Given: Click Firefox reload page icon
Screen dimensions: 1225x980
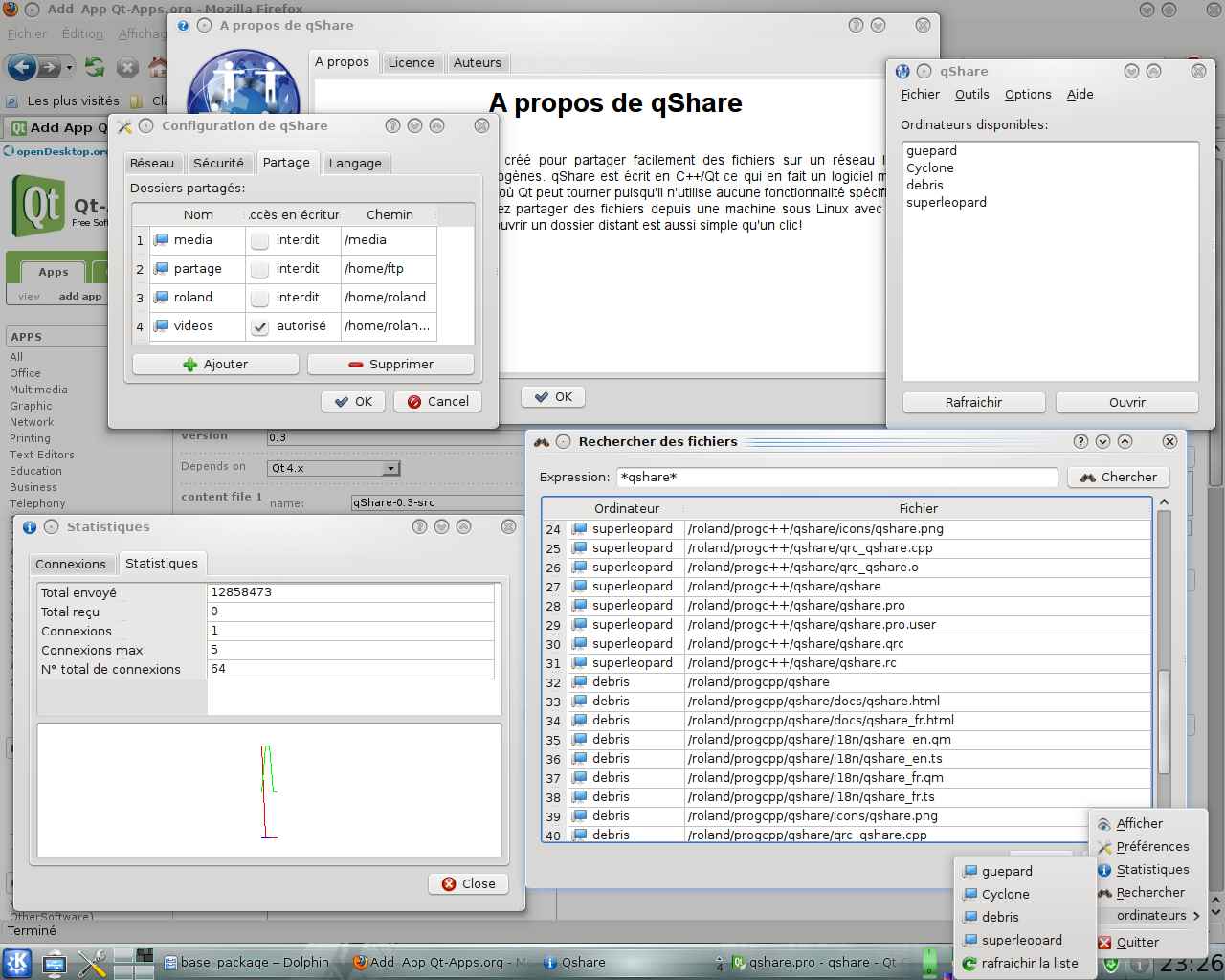Looking at the screenshot, I should (95, 67).
